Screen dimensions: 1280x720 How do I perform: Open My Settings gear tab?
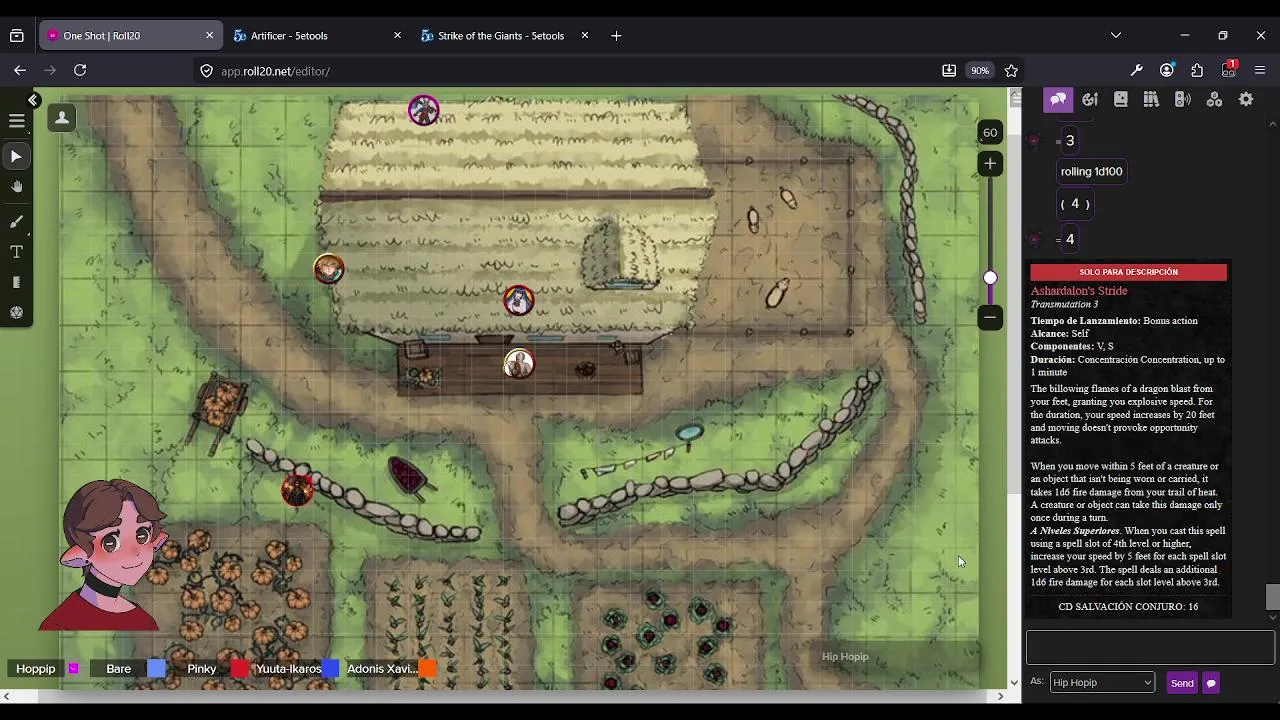pyautogui.click(x=1246, y=99)
